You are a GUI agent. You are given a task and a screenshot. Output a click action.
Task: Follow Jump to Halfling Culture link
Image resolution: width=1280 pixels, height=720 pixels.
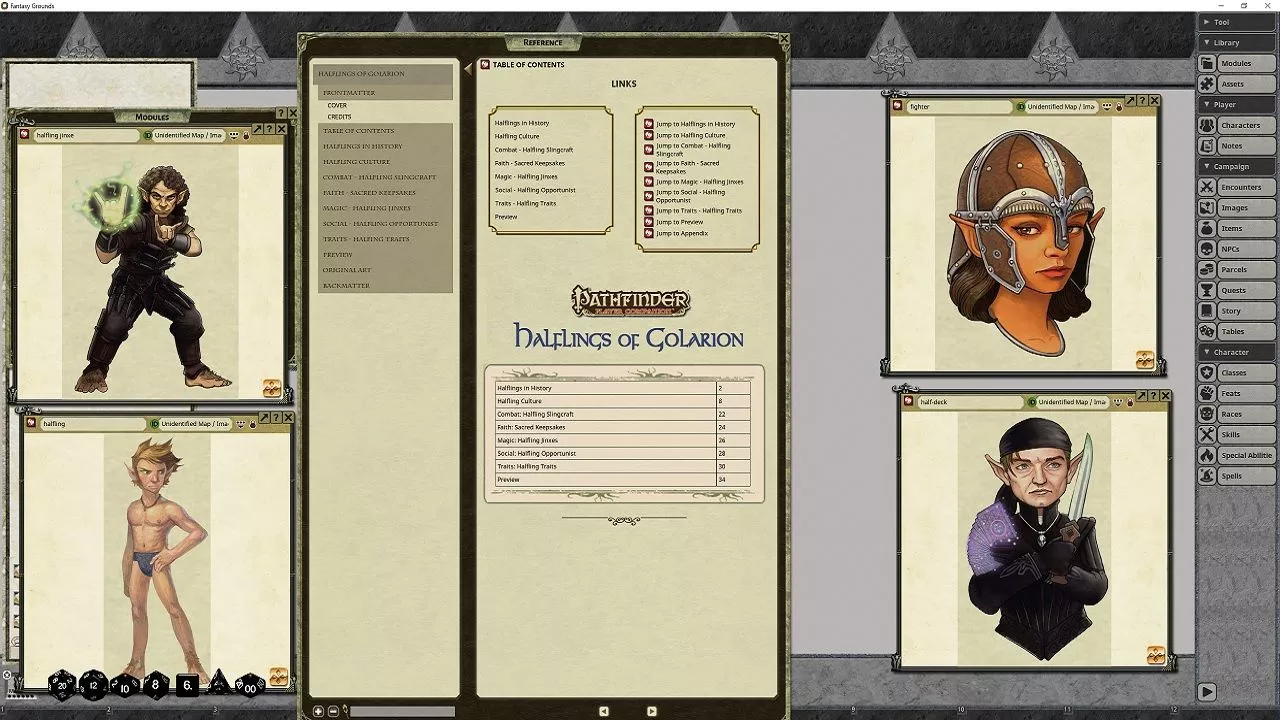point(684,135)
